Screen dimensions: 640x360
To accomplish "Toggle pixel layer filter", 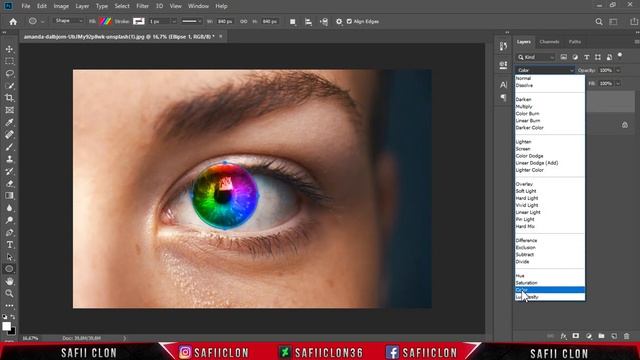I will pos(564,57).
